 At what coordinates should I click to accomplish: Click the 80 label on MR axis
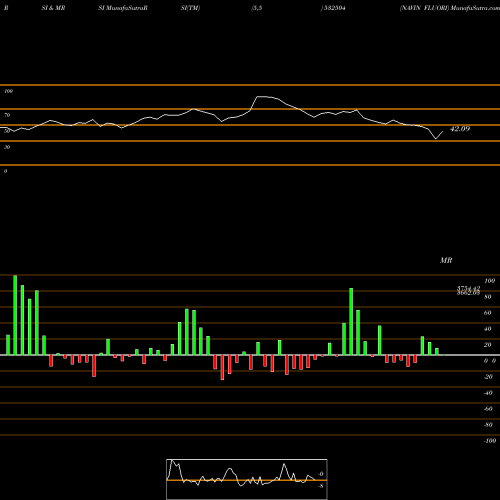pos(488,297)
